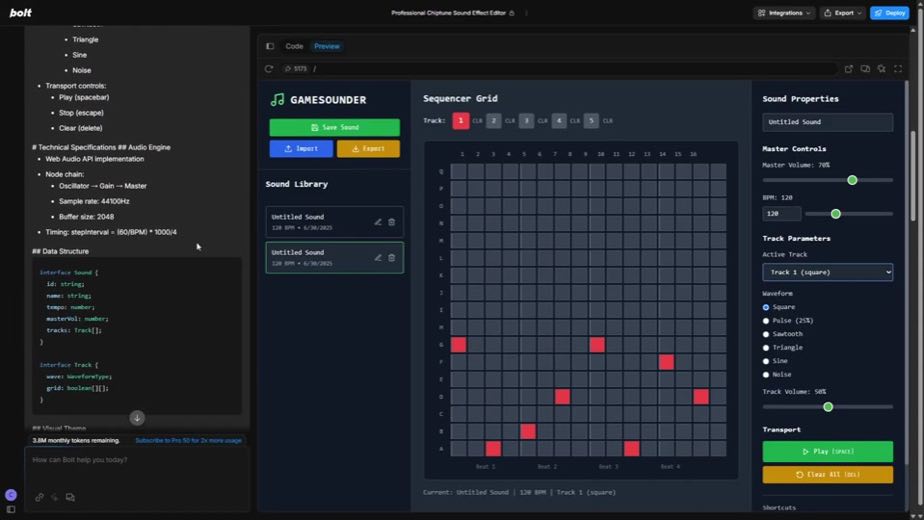Switch to the Preview tab
The image size is (924, 520).
(326, 46)
